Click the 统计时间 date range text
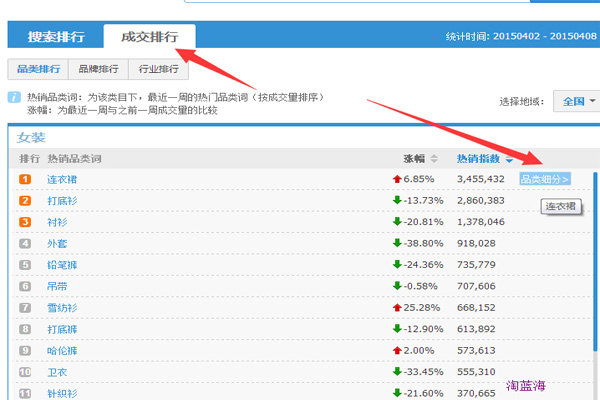 click(x=521, y=36)
